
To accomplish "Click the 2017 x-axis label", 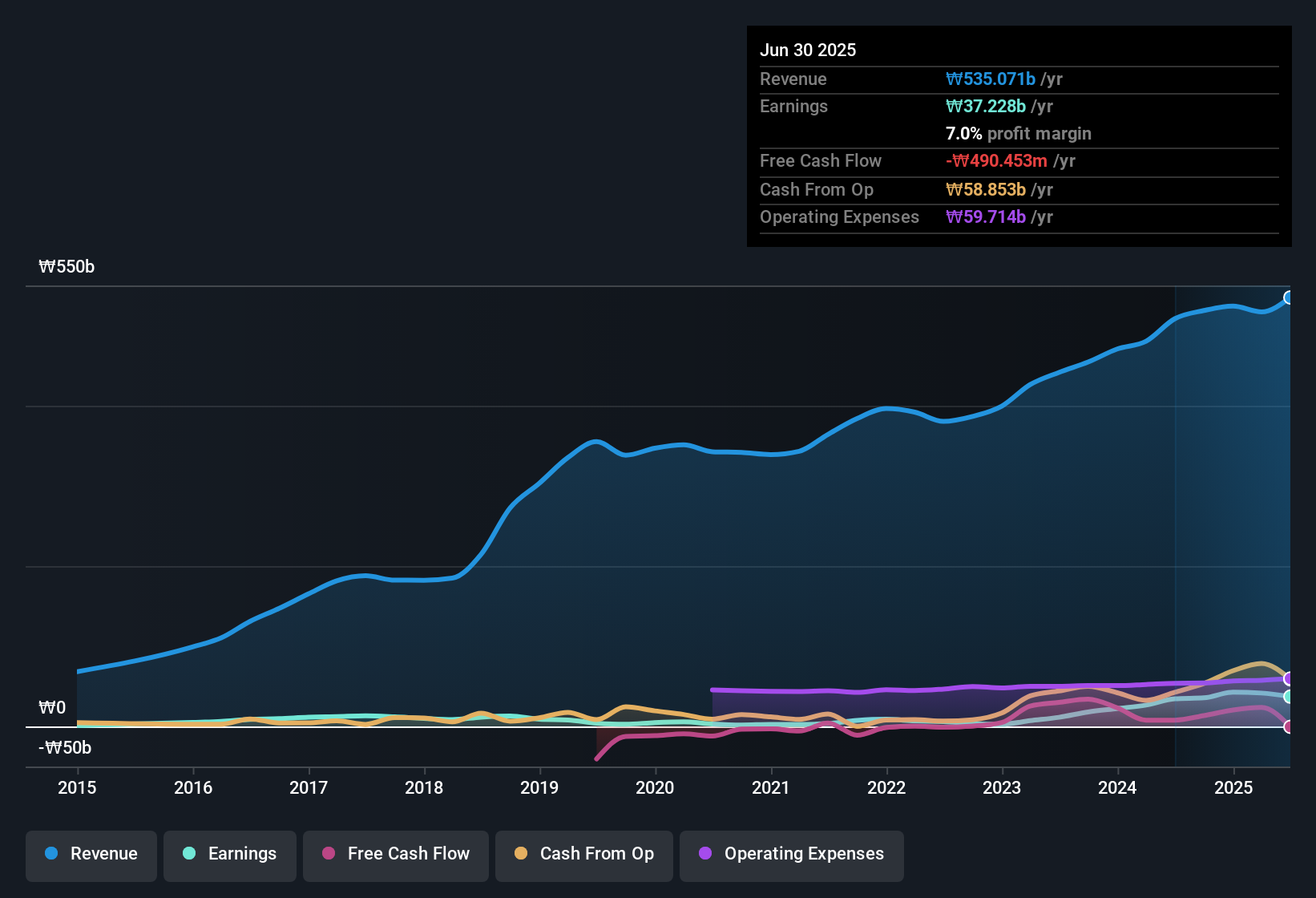I will 309,788.
